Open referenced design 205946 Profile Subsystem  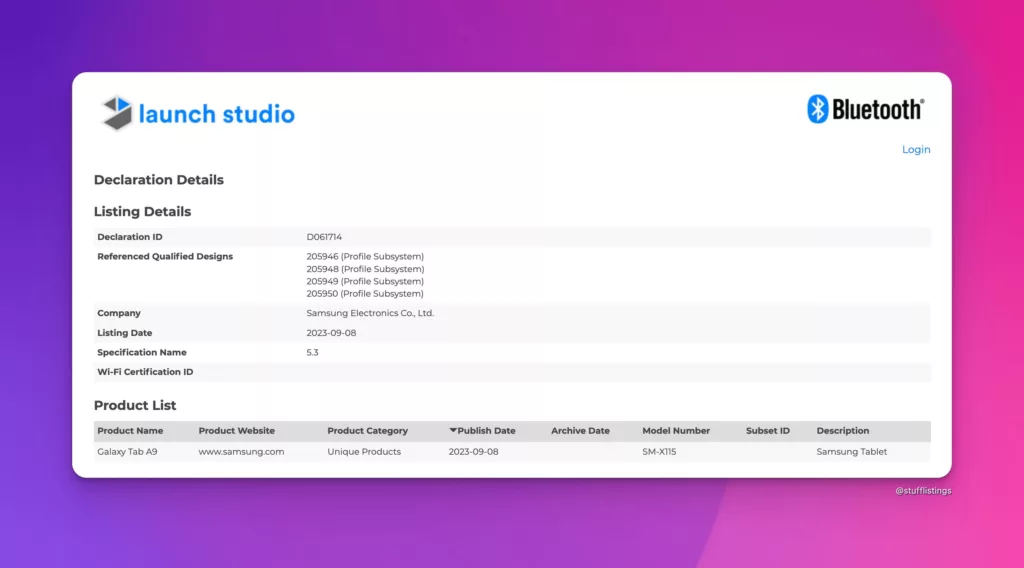[x=365, y=257]
